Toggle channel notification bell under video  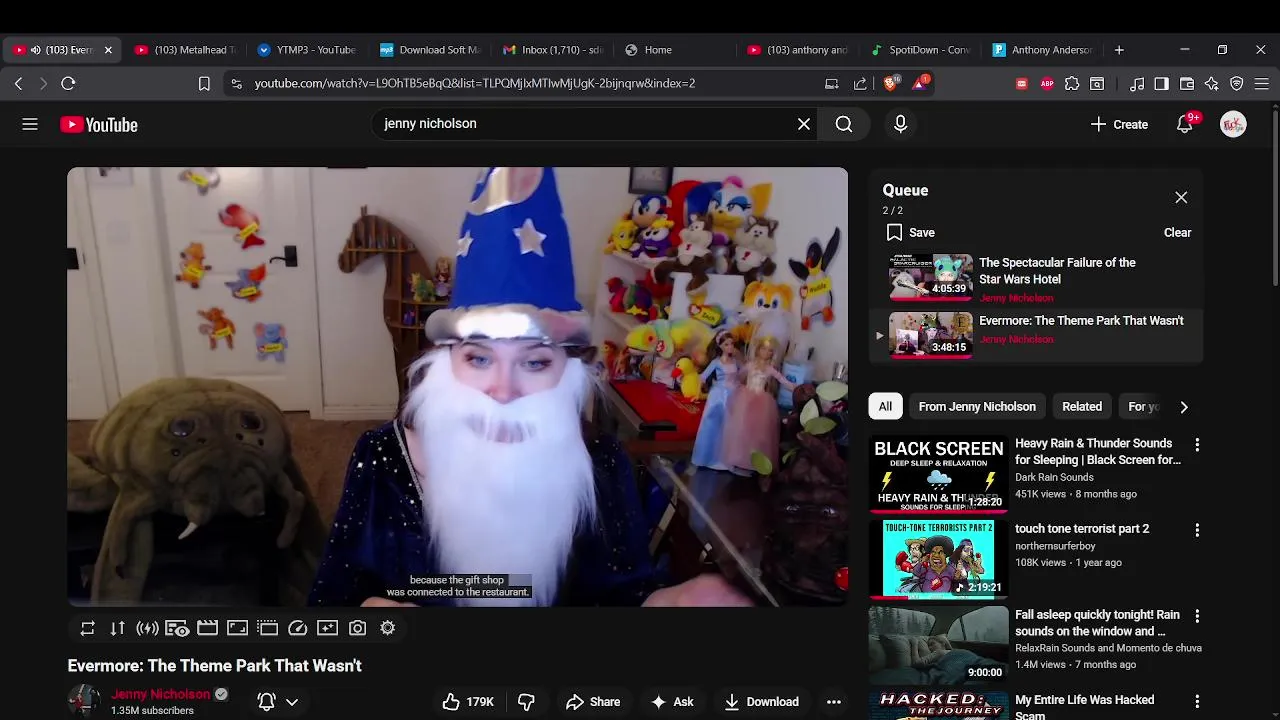tap(266, 702)
